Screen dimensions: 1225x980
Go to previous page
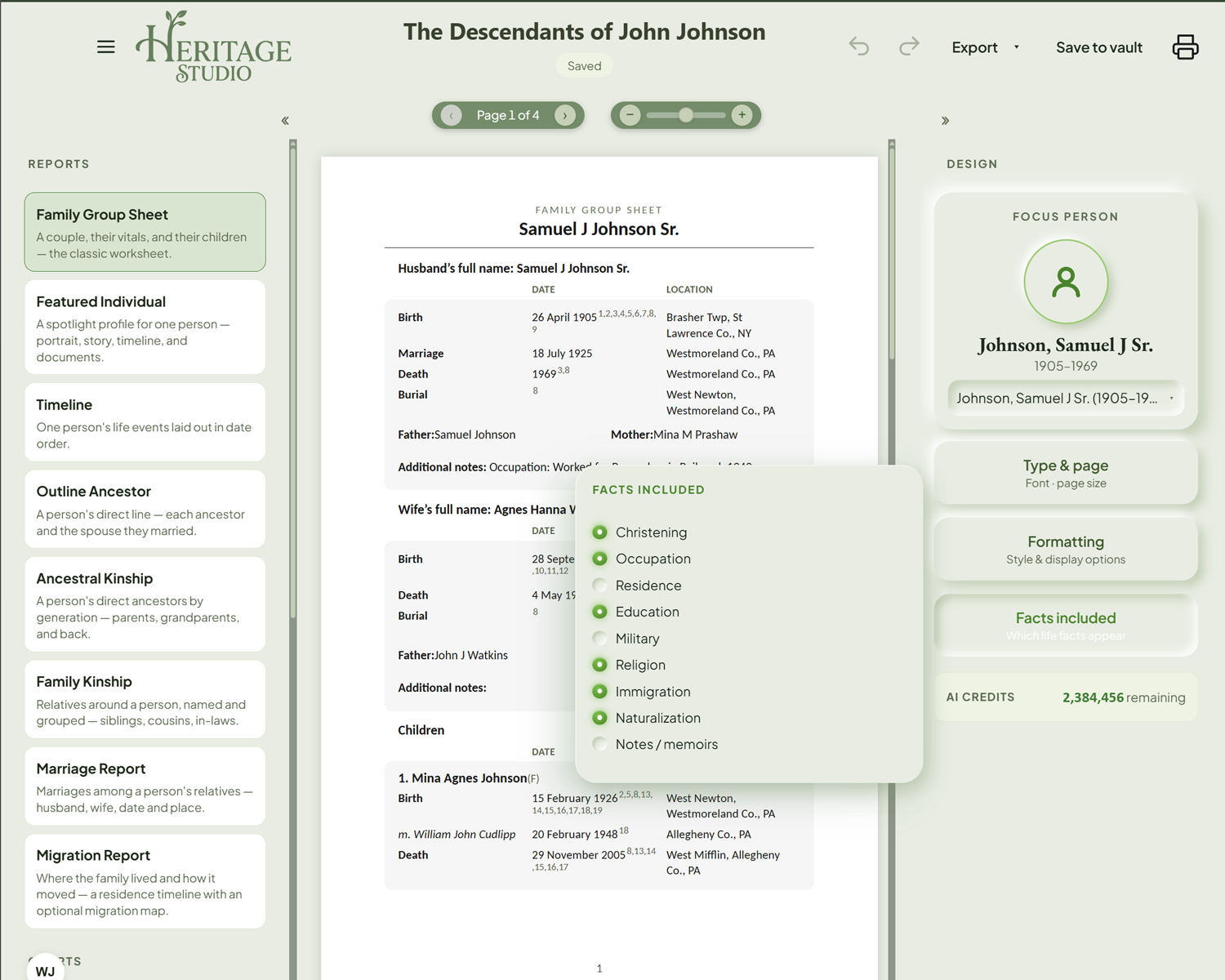tap(452, 115)
